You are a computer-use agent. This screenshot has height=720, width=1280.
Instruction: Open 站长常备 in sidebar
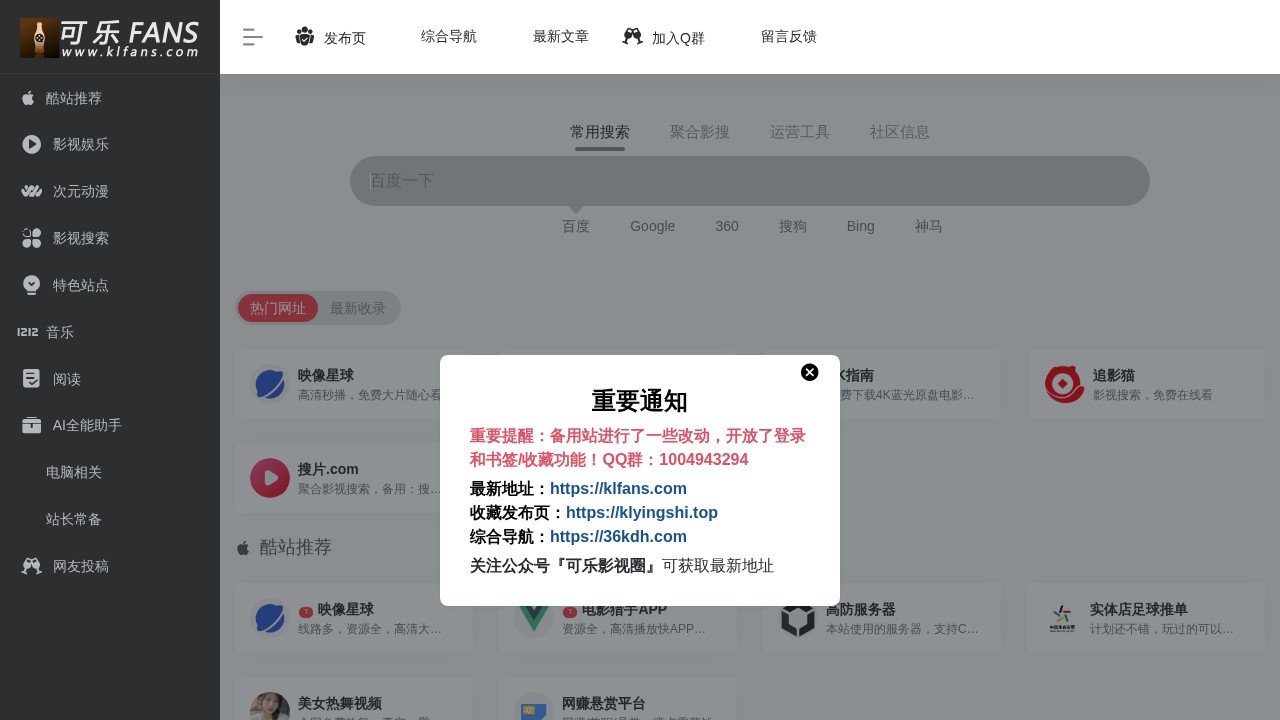click(74, 519)
